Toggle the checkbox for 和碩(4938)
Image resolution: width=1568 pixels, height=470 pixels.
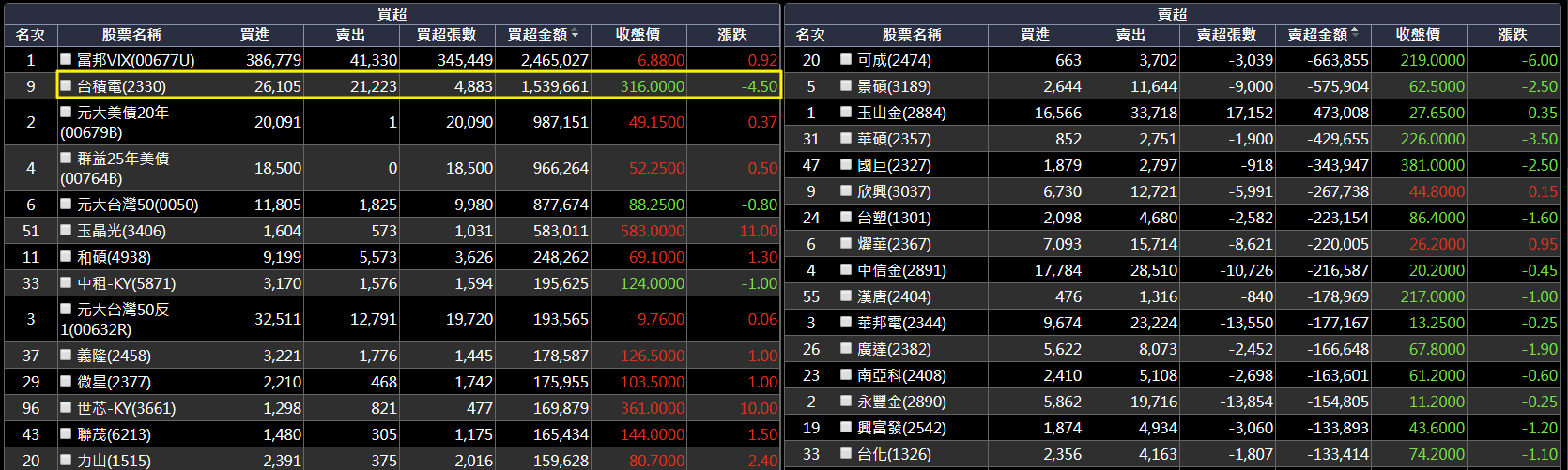point(66,256)
